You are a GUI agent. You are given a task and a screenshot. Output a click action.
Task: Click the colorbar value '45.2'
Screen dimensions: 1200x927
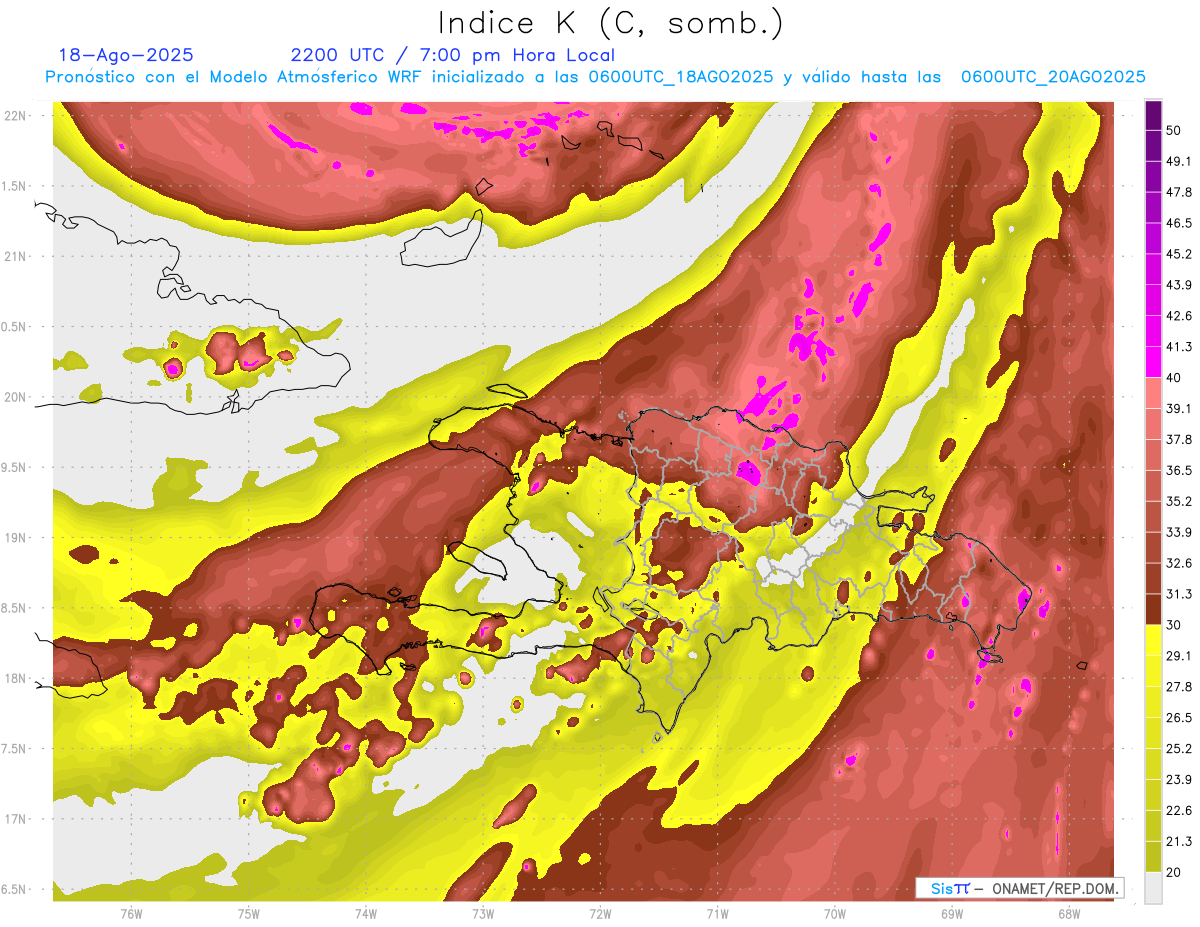click(1179, 254)
